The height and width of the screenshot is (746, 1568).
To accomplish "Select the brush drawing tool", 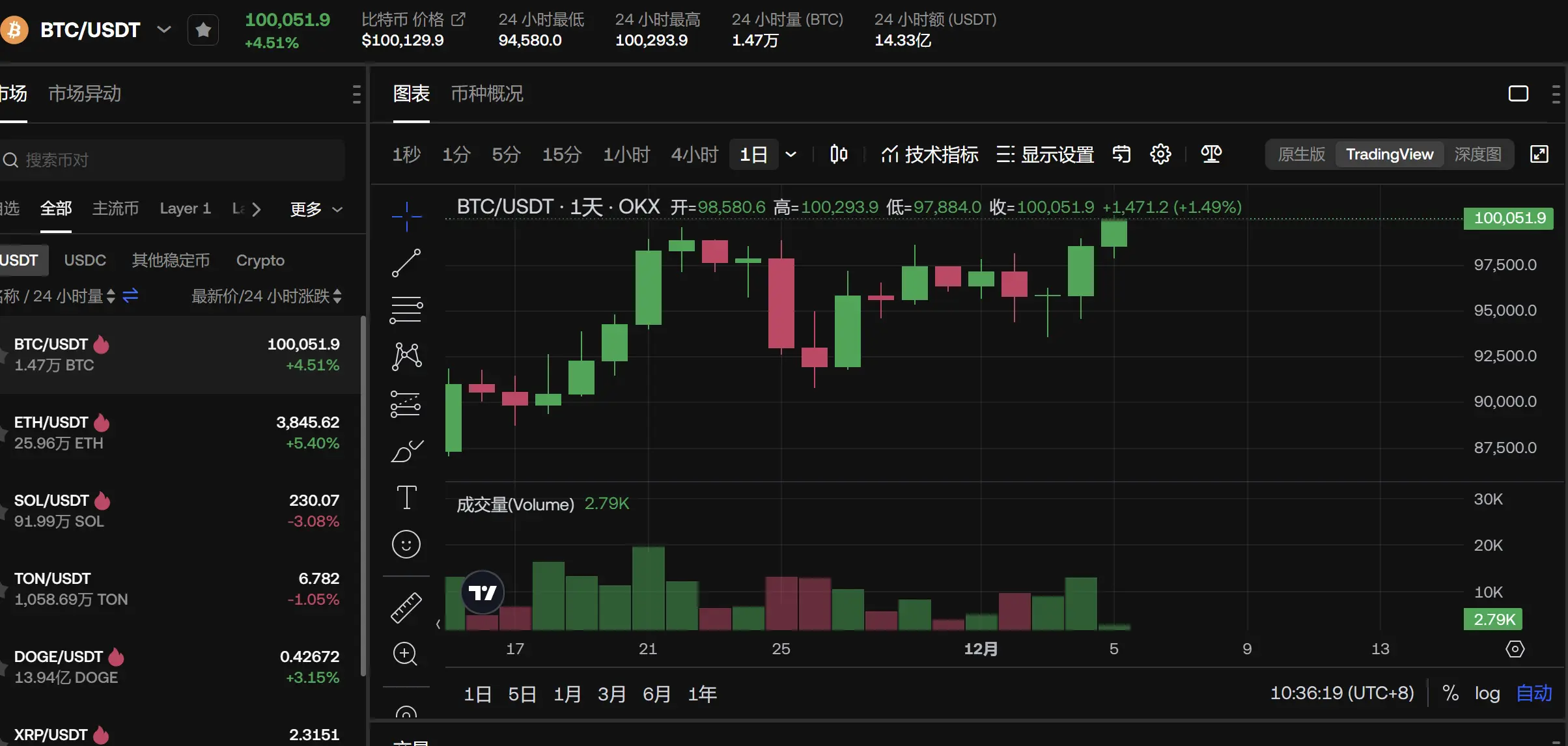I will pos(405,450).
